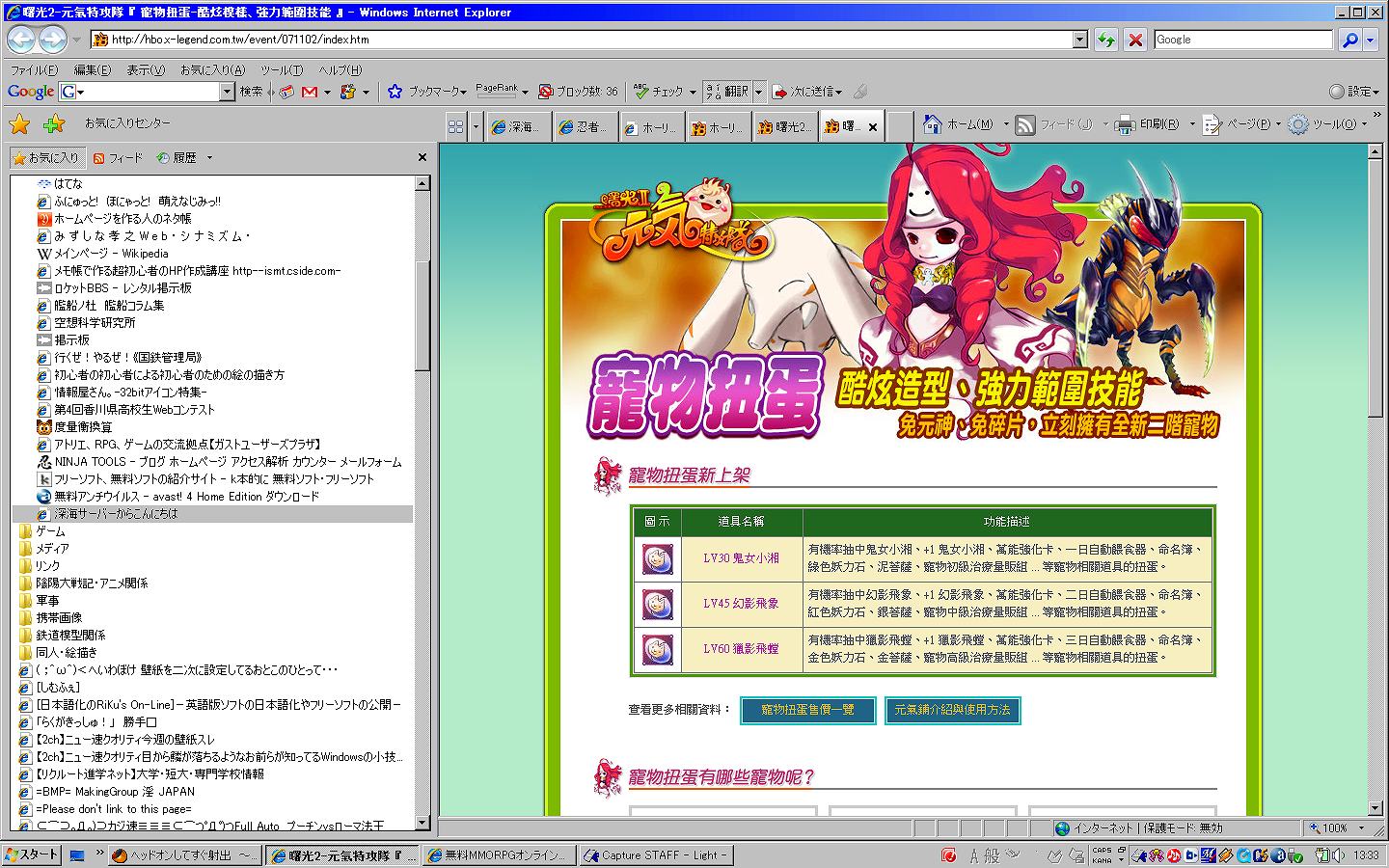Click the Capture STAFF - Light taskbar button
This screenshot has height=868, width=1389.
655,855
